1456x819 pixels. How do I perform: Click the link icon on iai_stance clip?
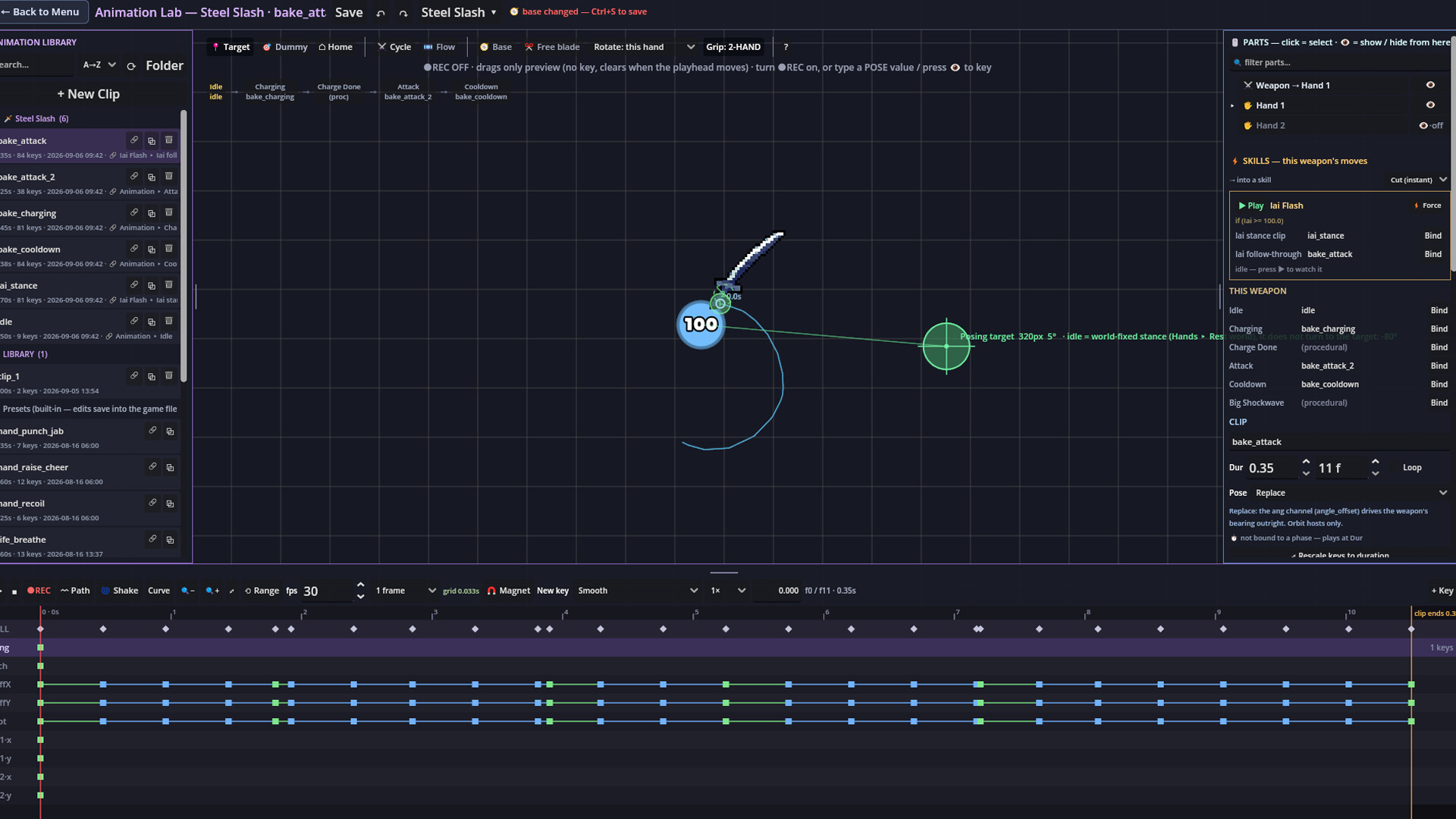[x=134, y=284]
